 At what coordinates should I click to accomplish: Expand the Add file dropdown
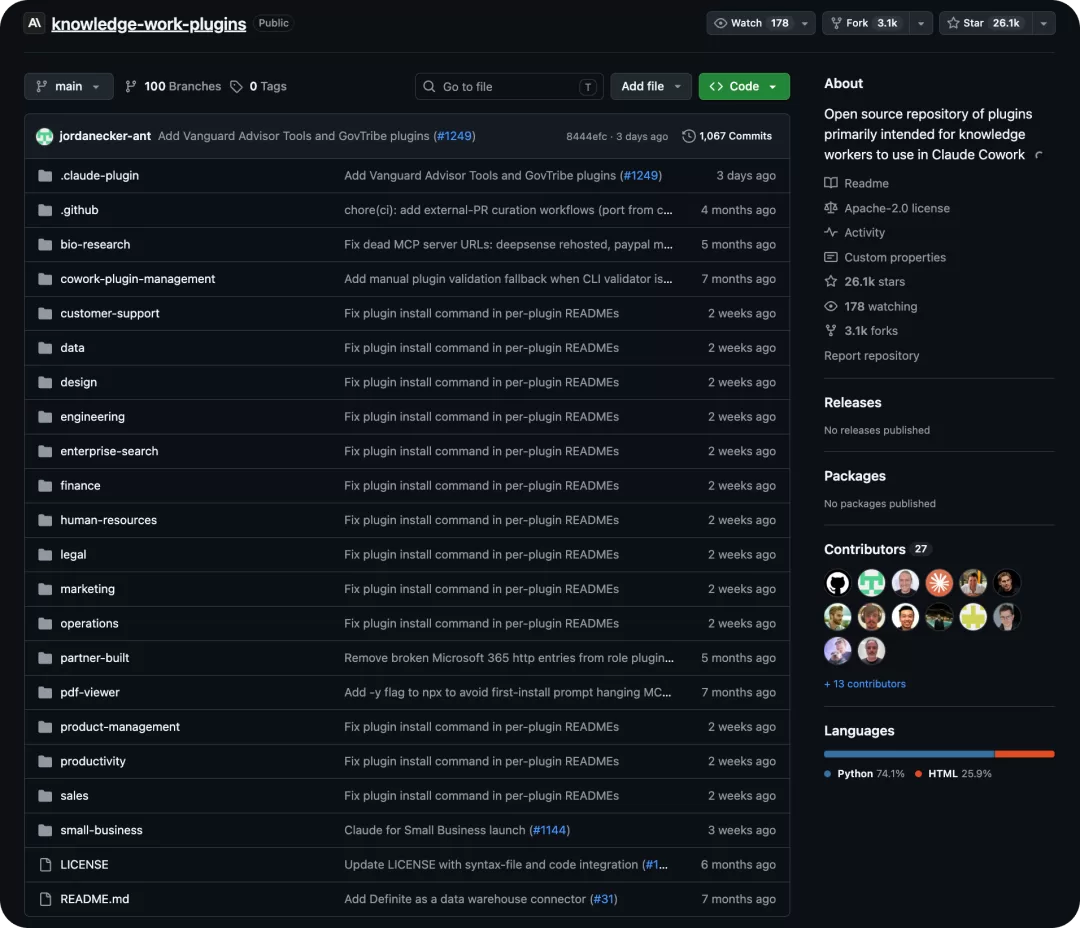pos(651,87)
